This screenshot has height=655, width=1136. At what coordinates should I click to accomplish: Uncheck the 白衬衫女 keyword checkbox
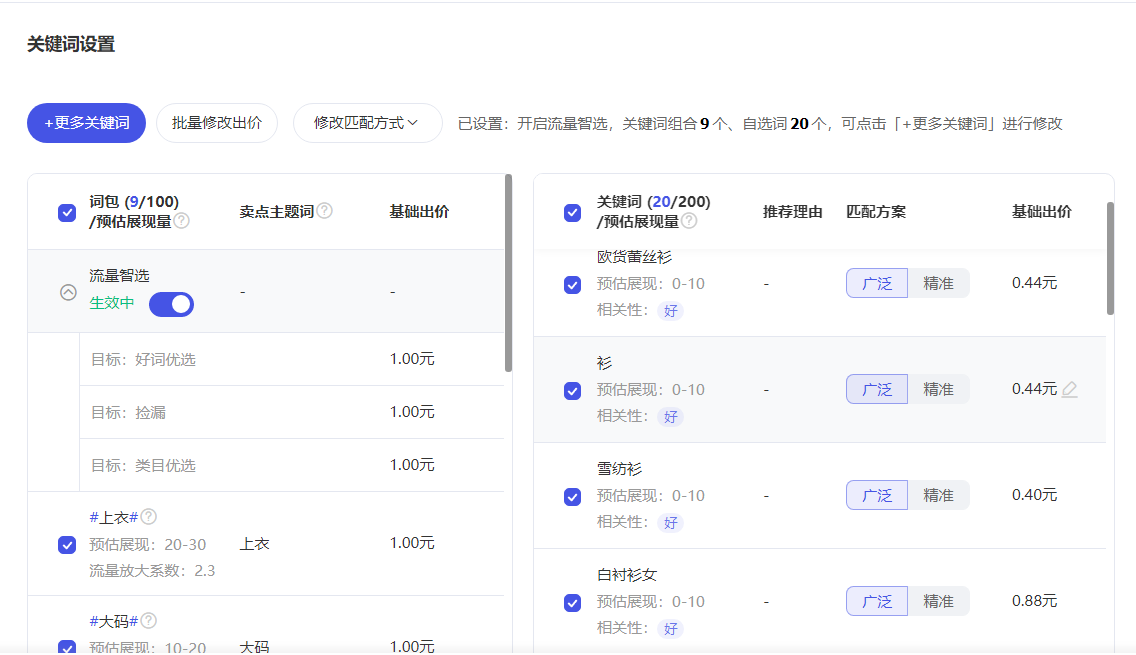click(x=572, y=602)
